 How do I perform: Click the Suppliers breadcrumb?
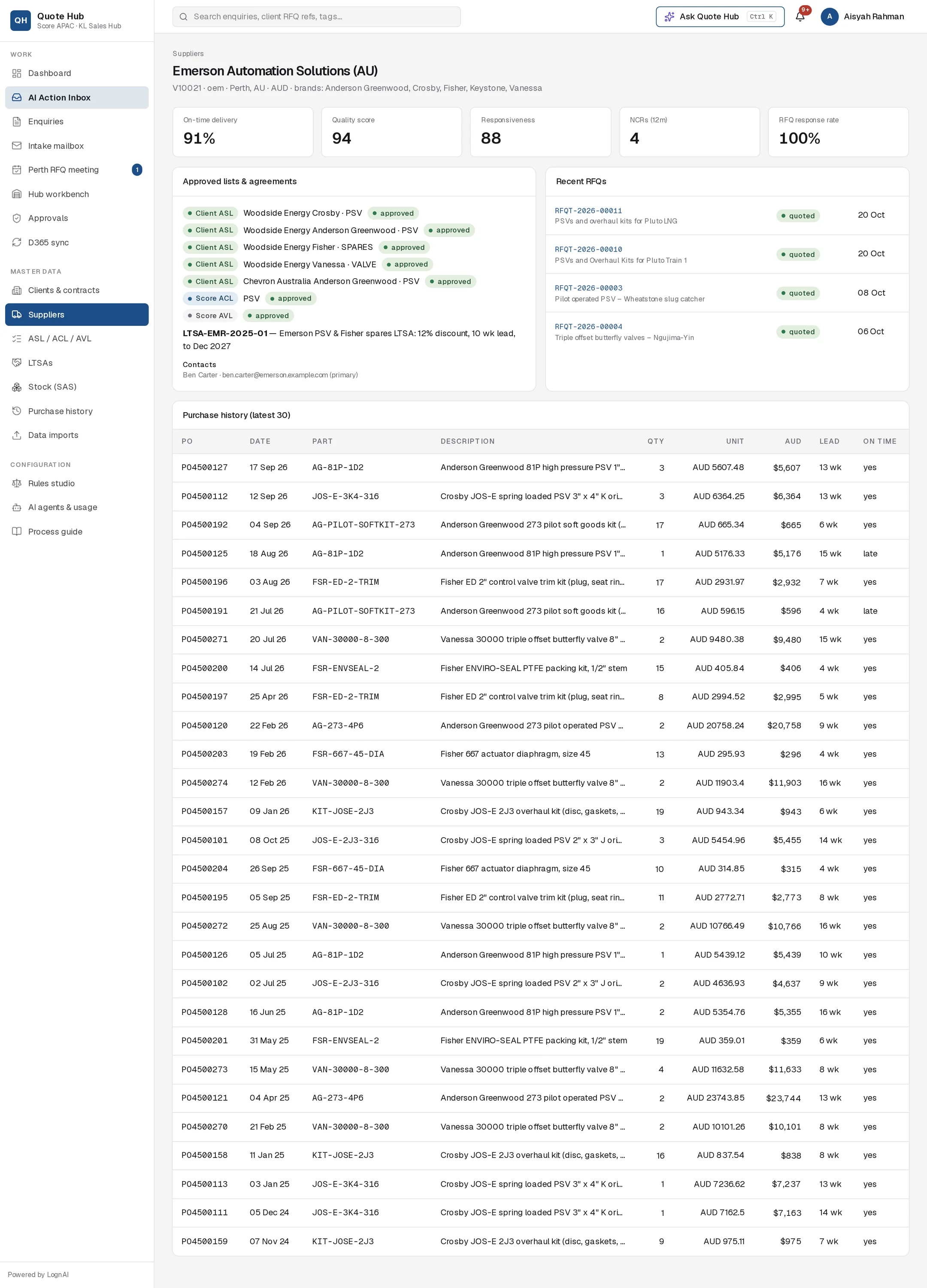[188, 53]
